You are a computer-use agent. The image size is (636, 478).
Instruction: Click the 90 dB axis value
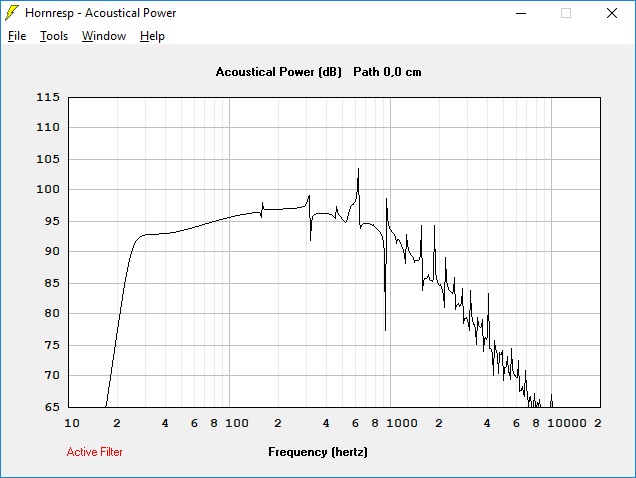click(x=52, y=251)
